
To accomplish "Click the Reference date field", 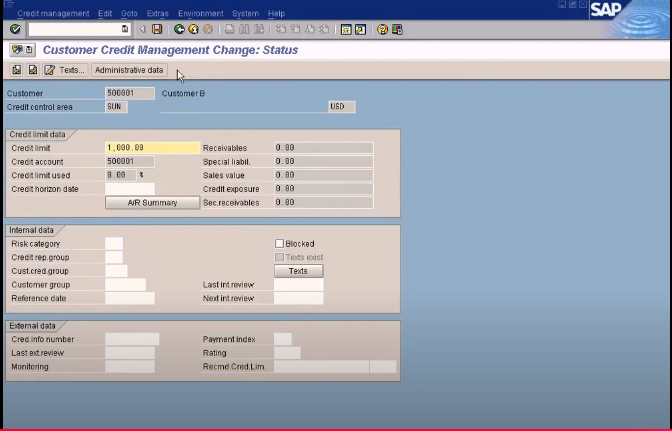I will pos(130,298).
